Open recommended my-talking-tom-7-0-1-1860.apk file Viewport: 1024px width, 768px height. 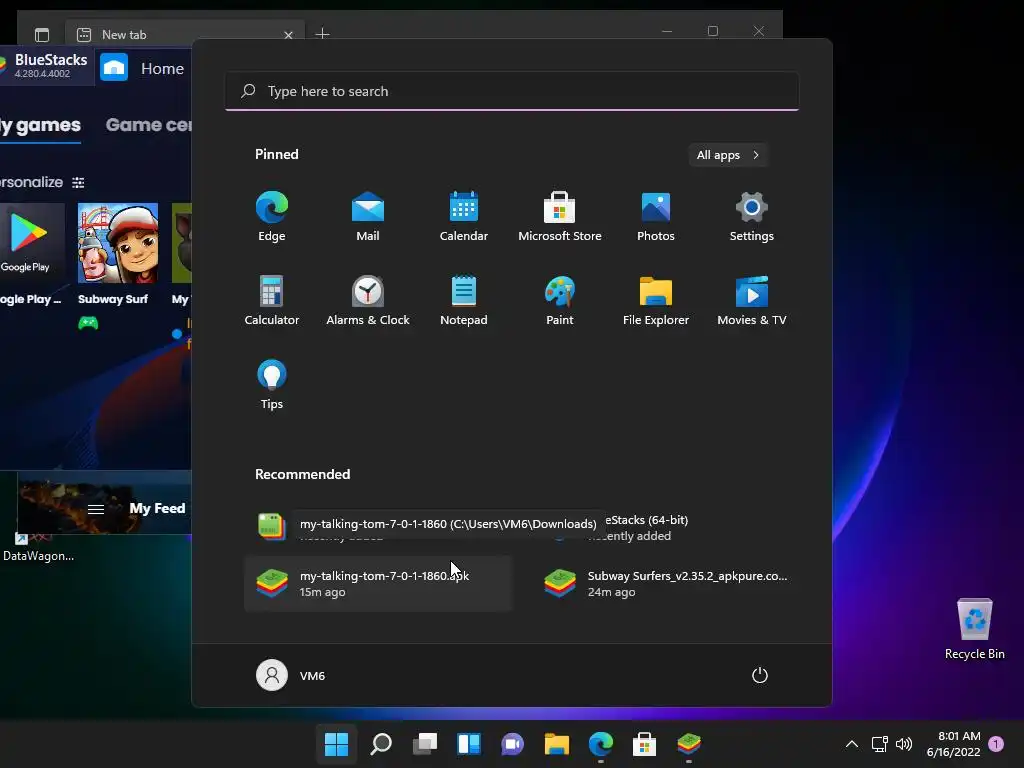click(x=379, y=584)
